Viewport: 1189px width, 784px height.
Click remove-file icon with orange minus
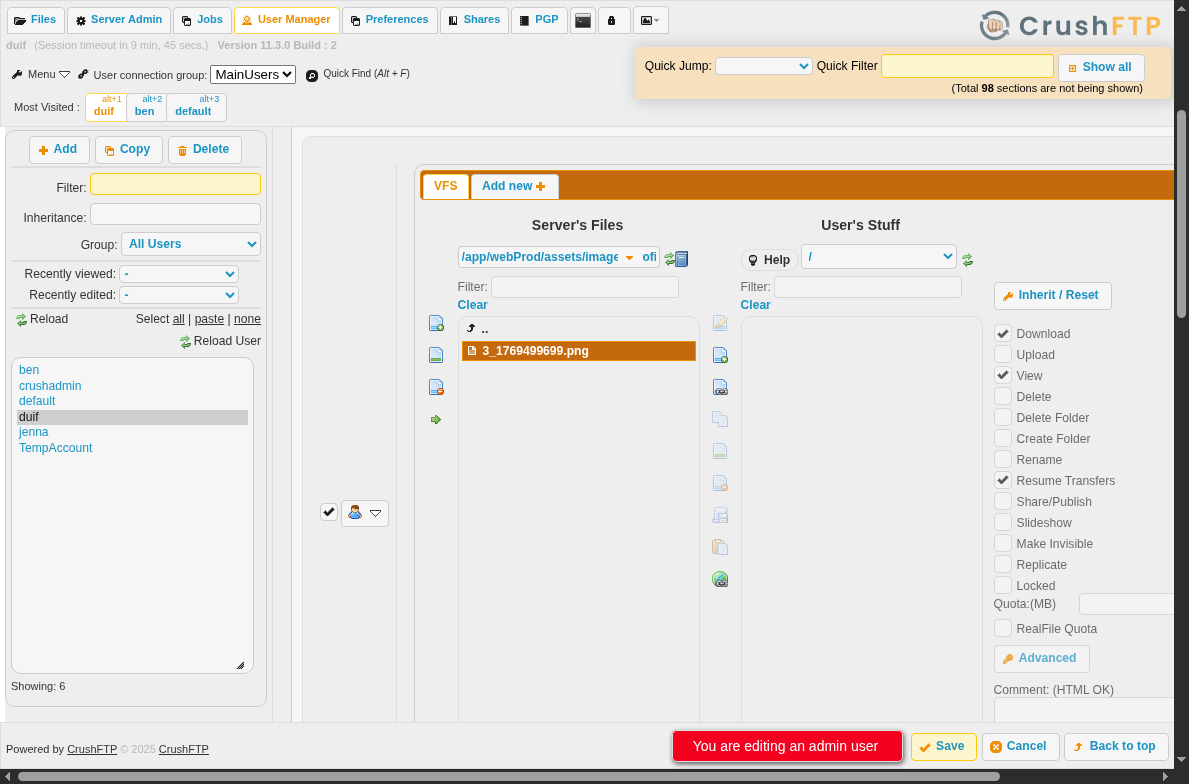(x=435, y=387)
